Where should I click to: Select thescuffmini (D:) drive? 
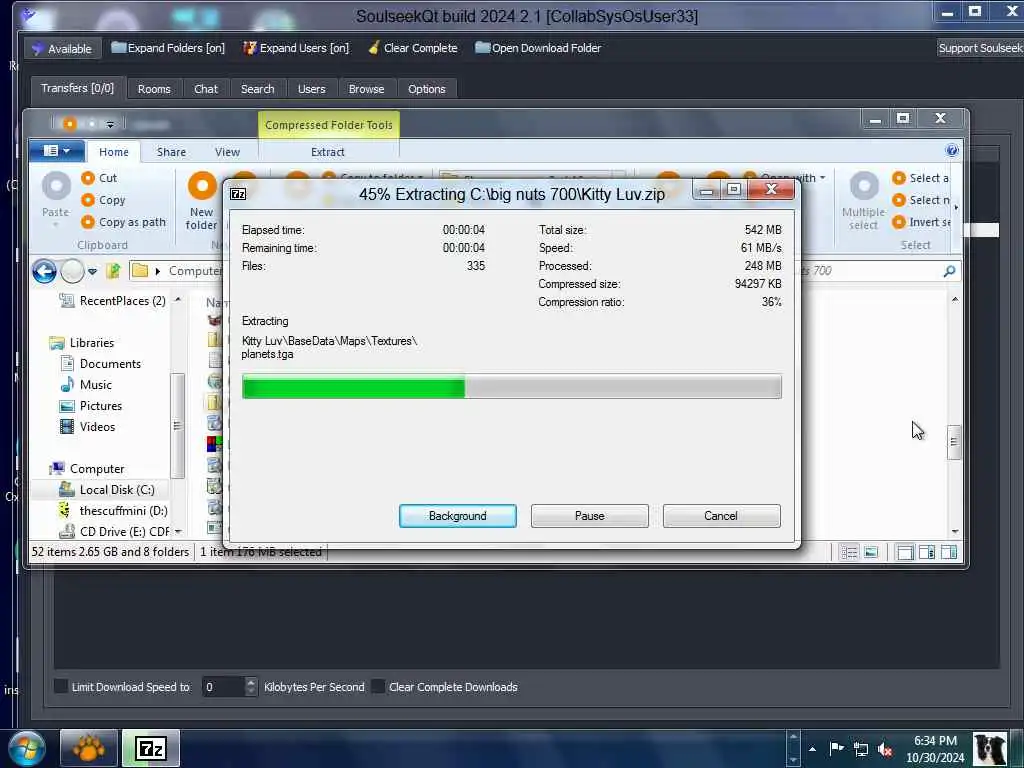(x=113, y=511)
